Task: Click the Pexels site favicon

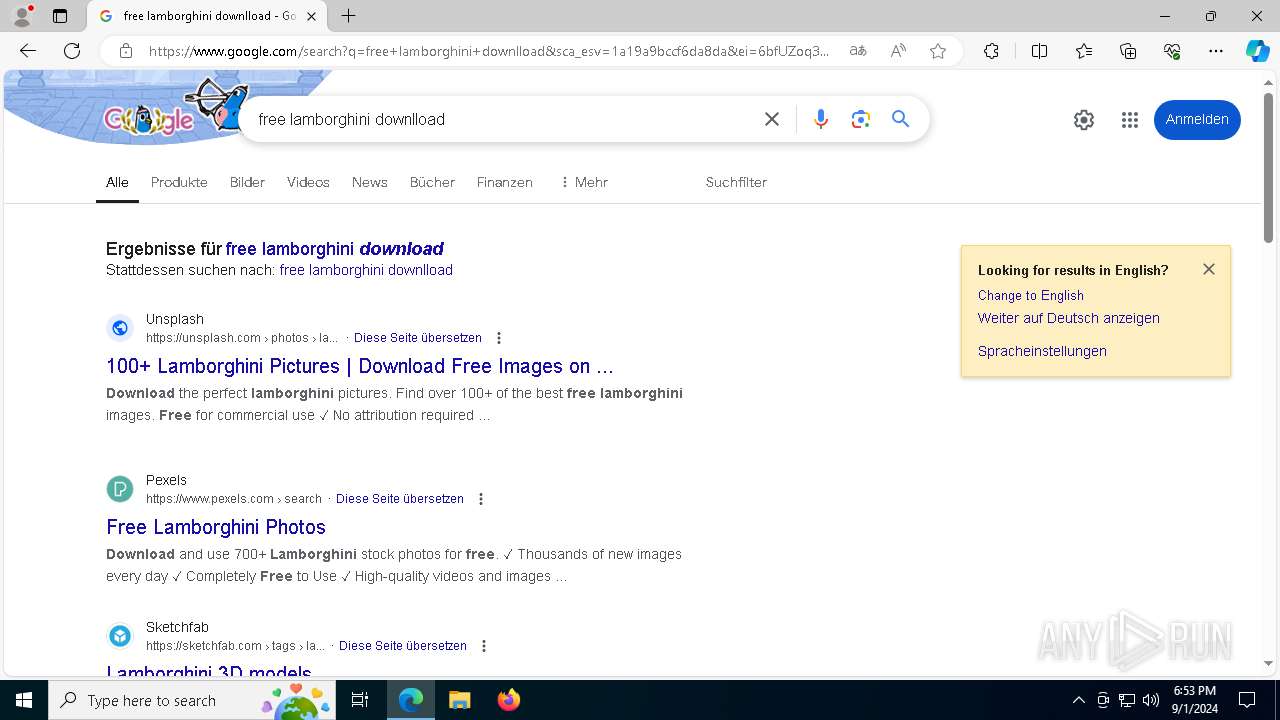Action: 120,489
